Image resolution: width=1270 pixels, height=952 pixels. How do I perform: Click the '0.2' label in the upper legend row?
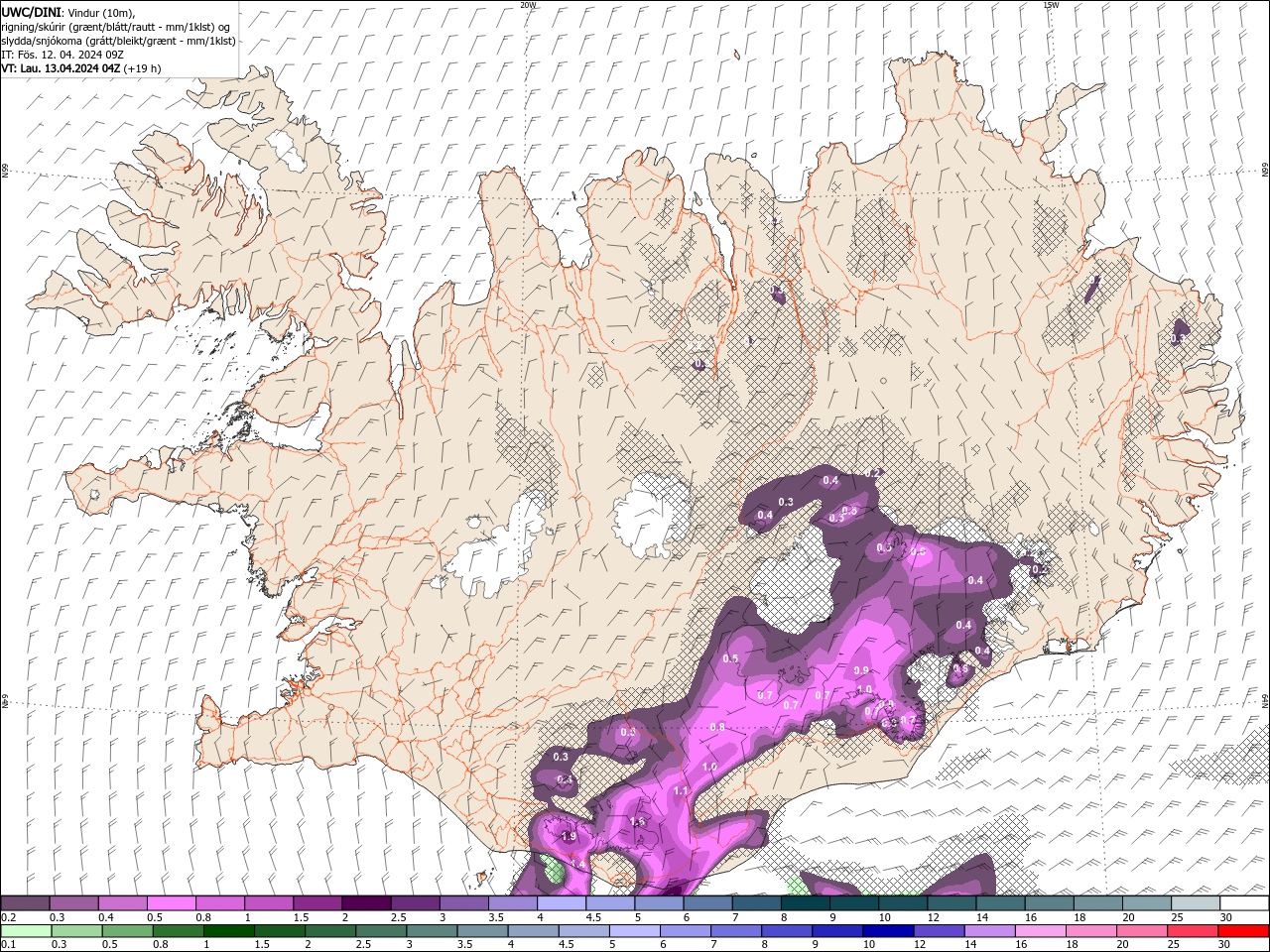point(10,917)
